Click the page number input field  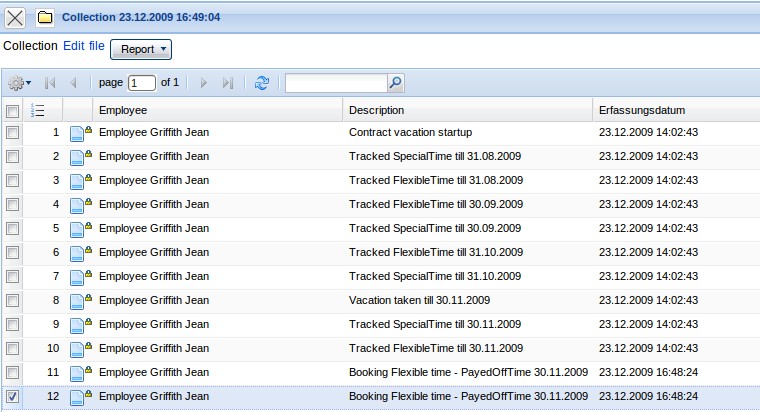(x=142, y=83)
